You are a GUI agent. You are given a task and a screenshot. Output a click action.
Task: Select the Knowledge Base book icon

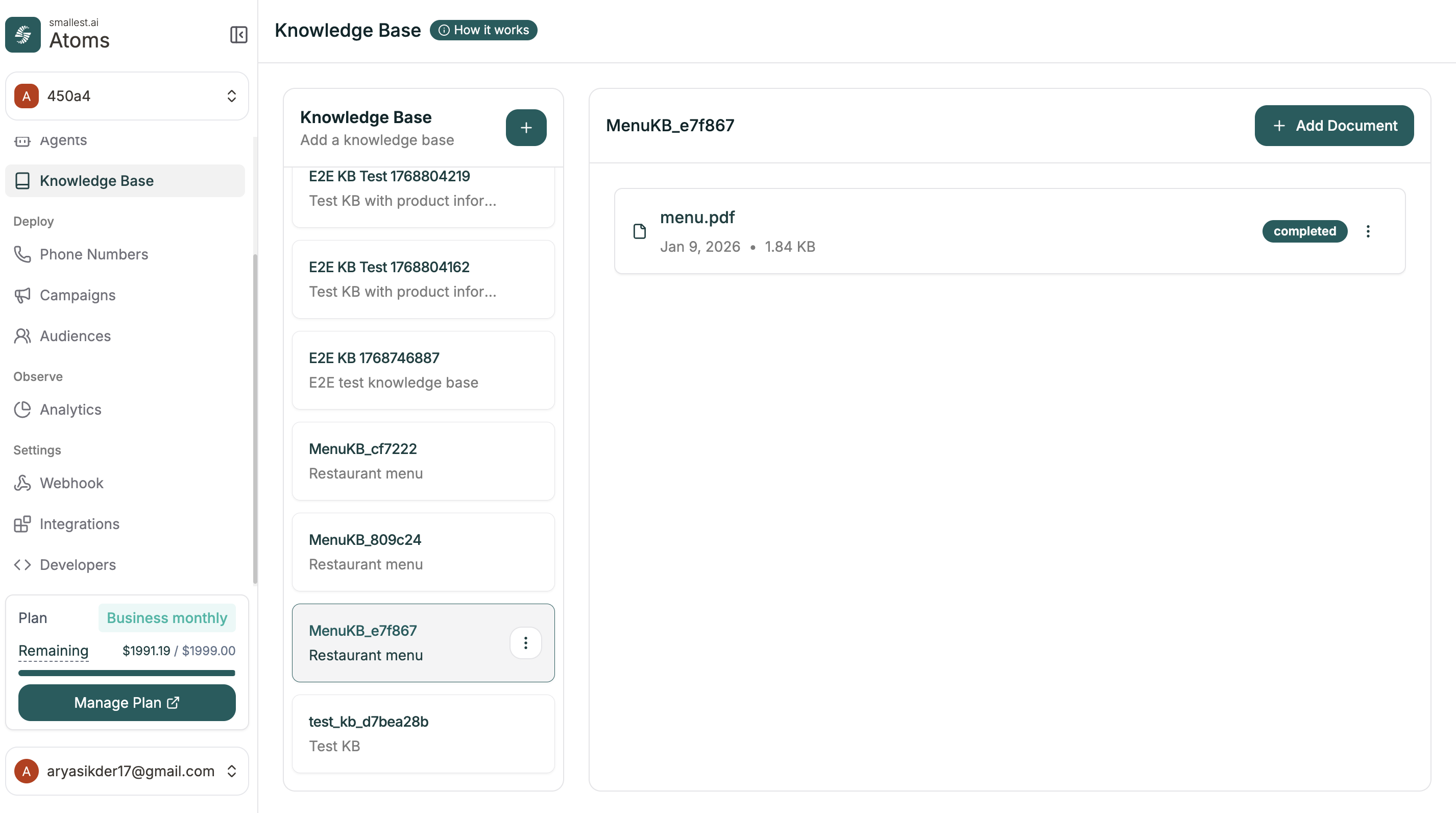[x=22, y=180]
